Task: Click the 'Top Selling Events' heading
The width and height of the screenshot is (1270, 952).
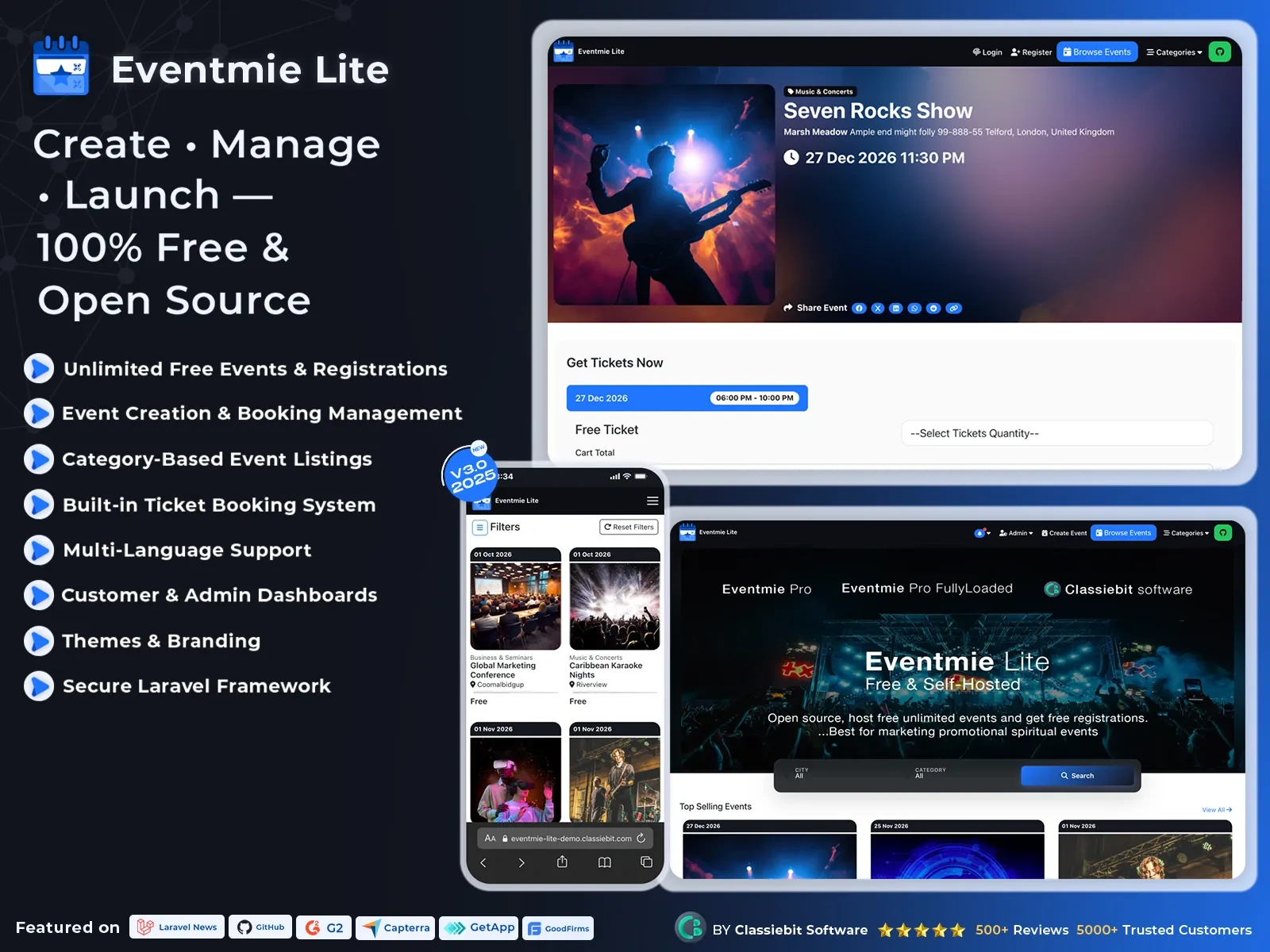Action: point(715,807)
